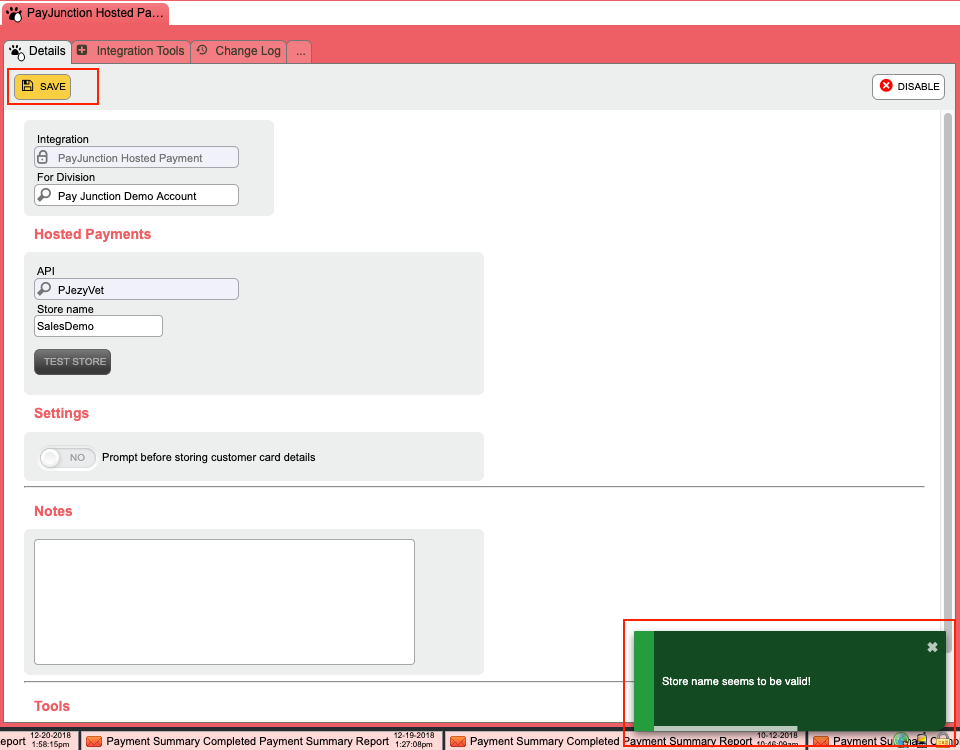The height and width of the screenshot is (750, 960).
Task: Enable prompt before storing customer card details
Action: 66,457
